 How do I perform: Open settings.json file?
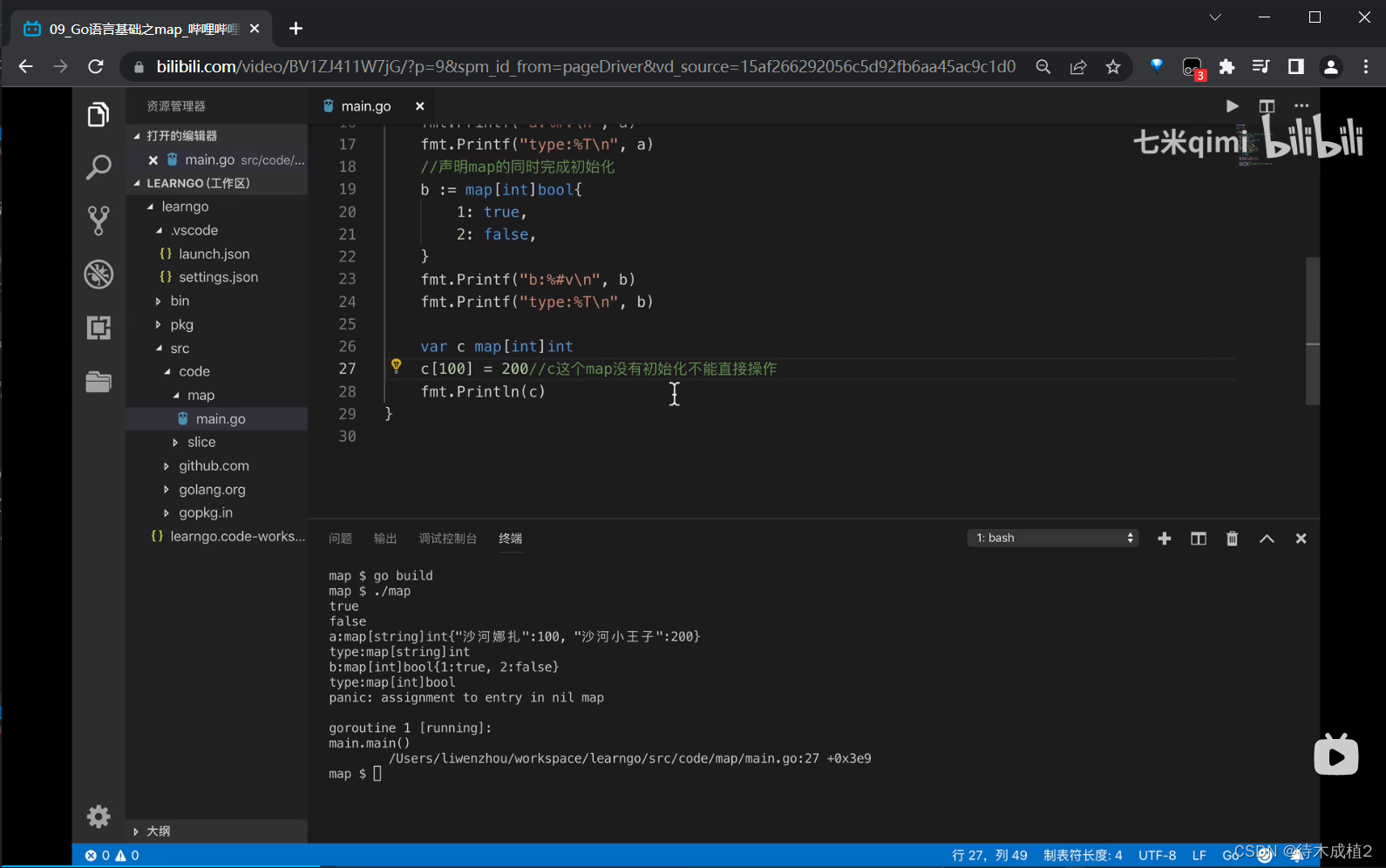click(216, 277)
